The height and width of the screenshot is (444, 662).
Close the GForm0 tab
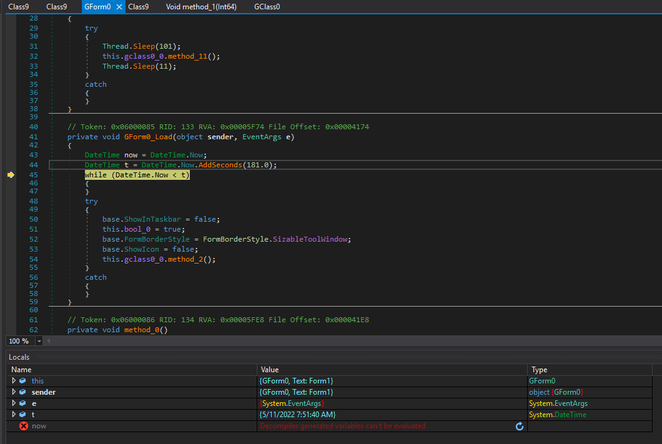tap(118, 7)
